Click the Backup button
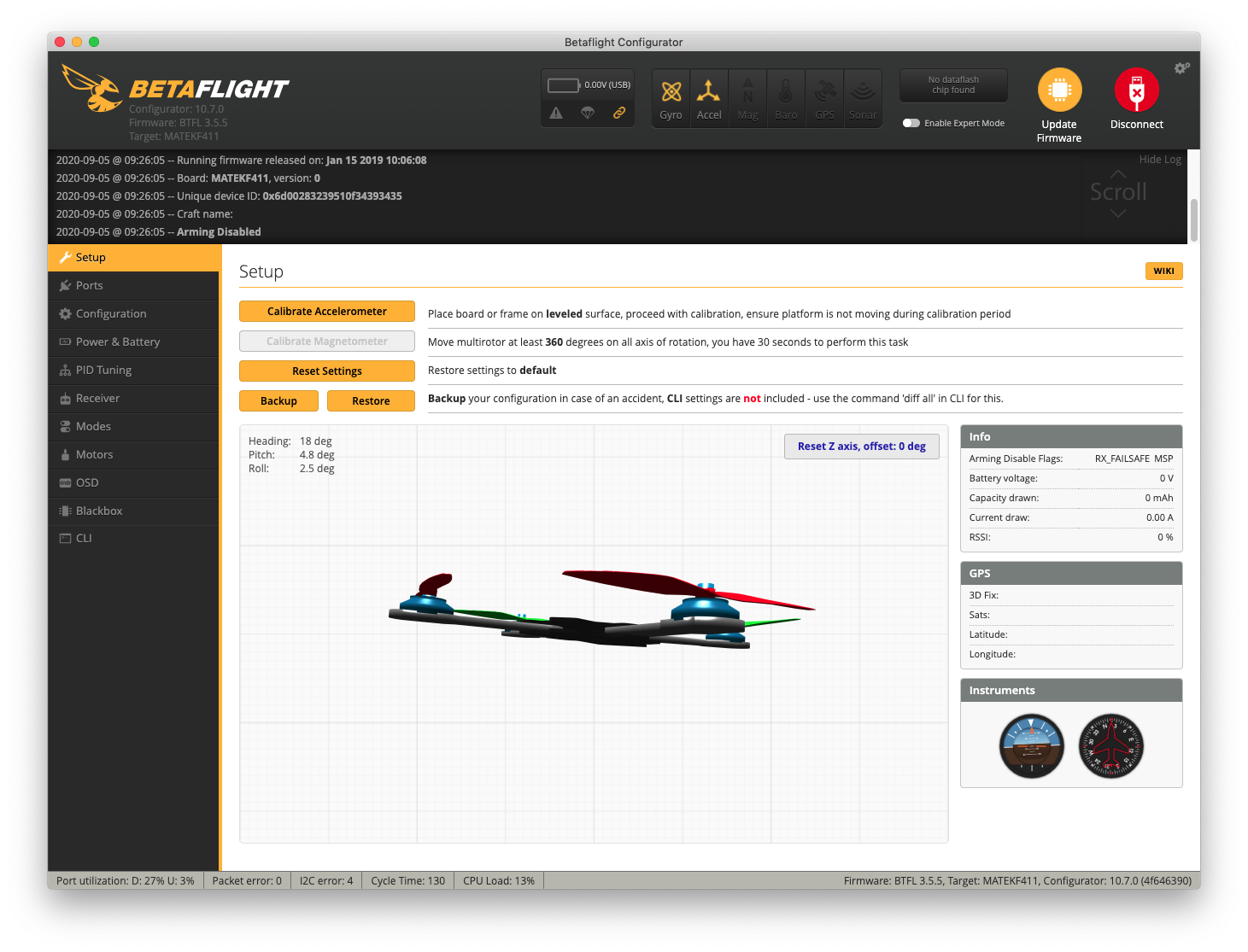This screenshot has width=1248, height=952. 278,401
